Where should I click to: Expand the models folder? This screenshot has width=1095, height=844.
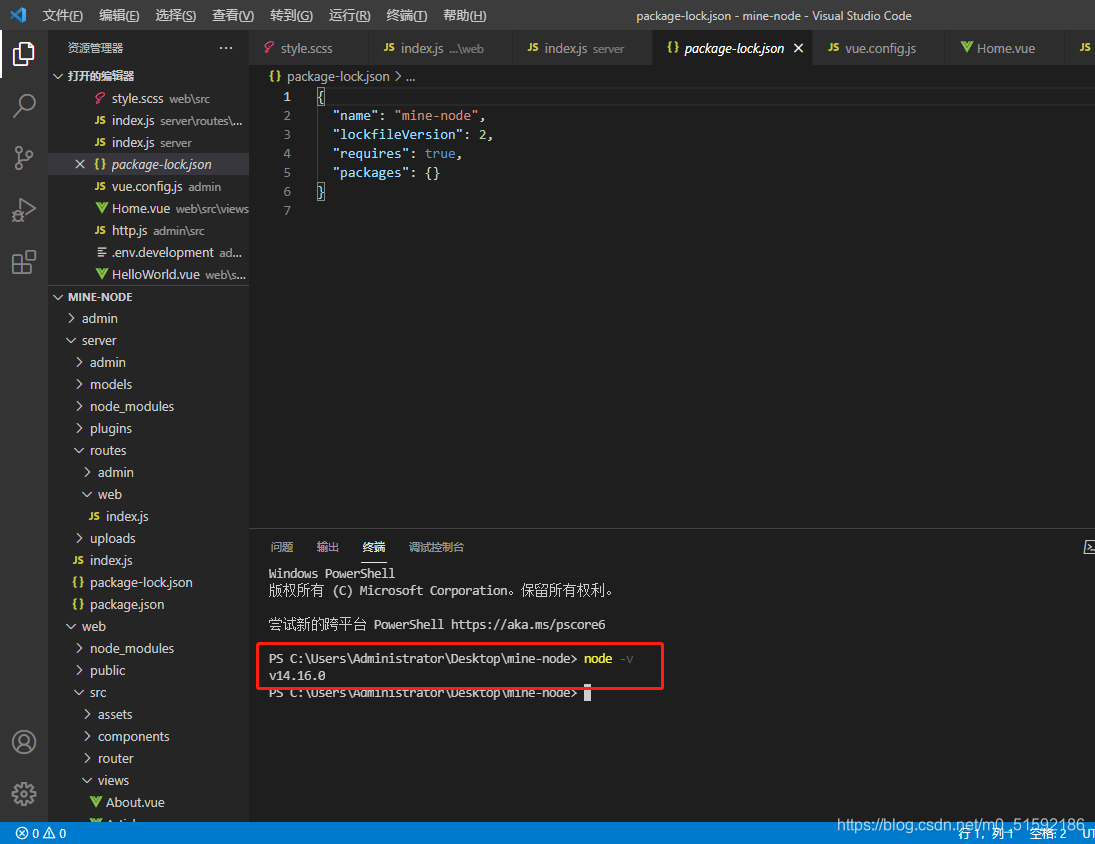coord(149,385)
